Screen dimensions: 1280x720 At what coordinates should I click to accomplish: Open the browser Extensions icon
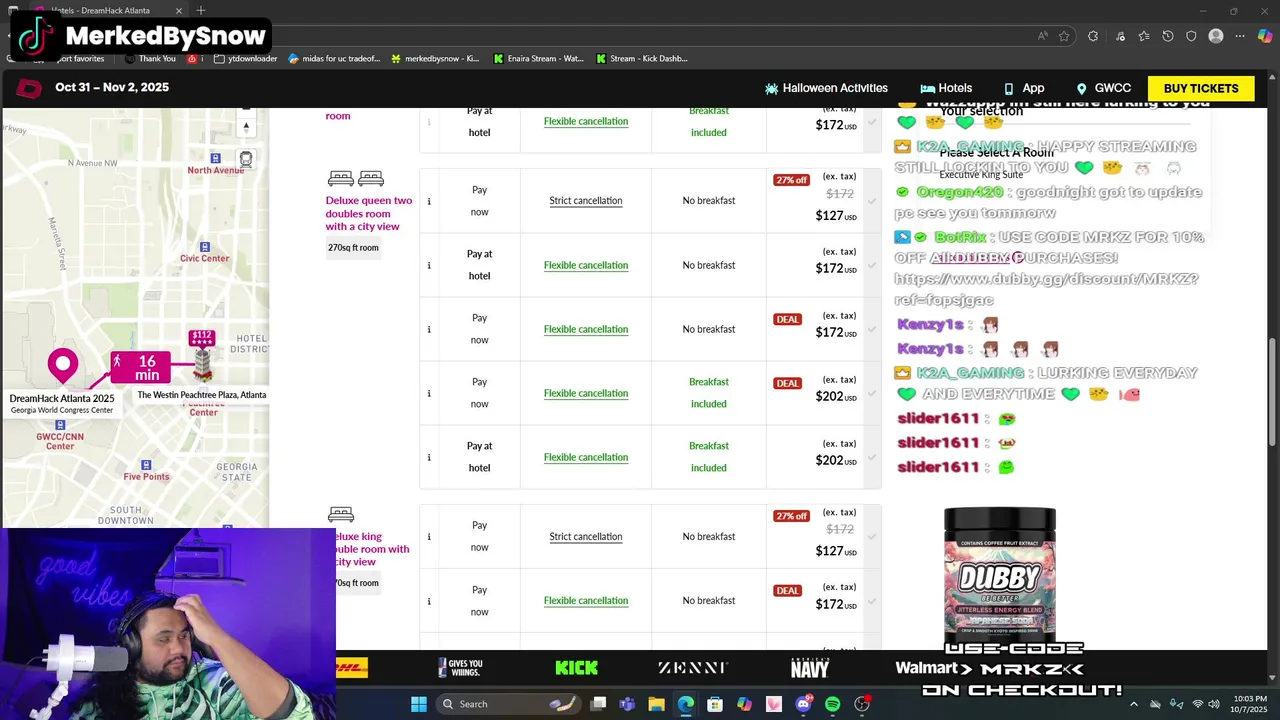pyautogui.click(x=1093, y=36)
